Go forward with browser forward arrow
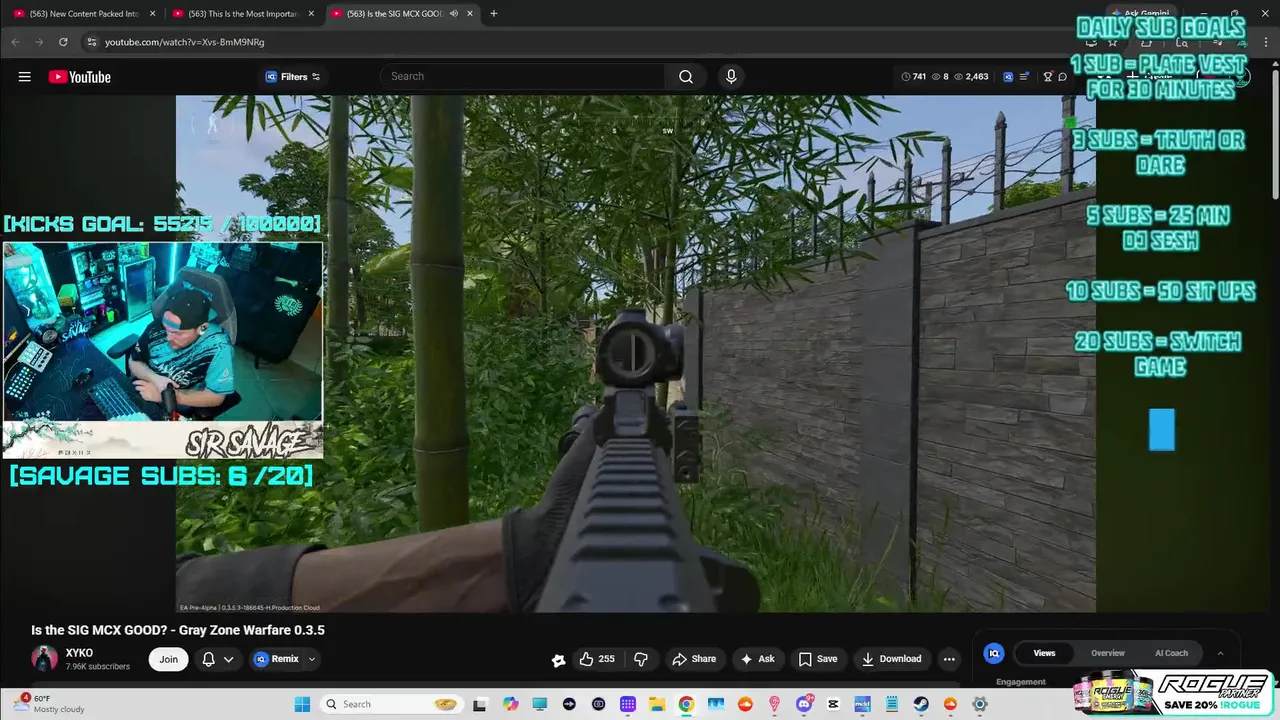 pos(39,42)
